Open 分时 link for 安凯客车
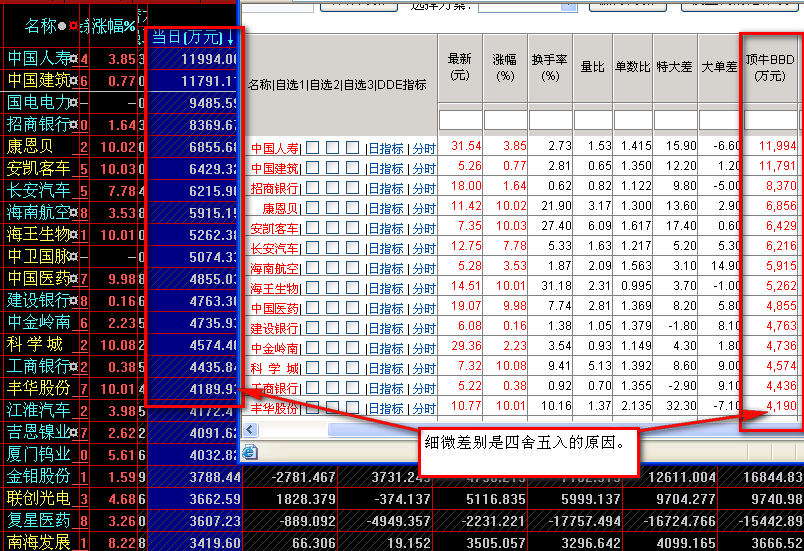 pos(424,229)
